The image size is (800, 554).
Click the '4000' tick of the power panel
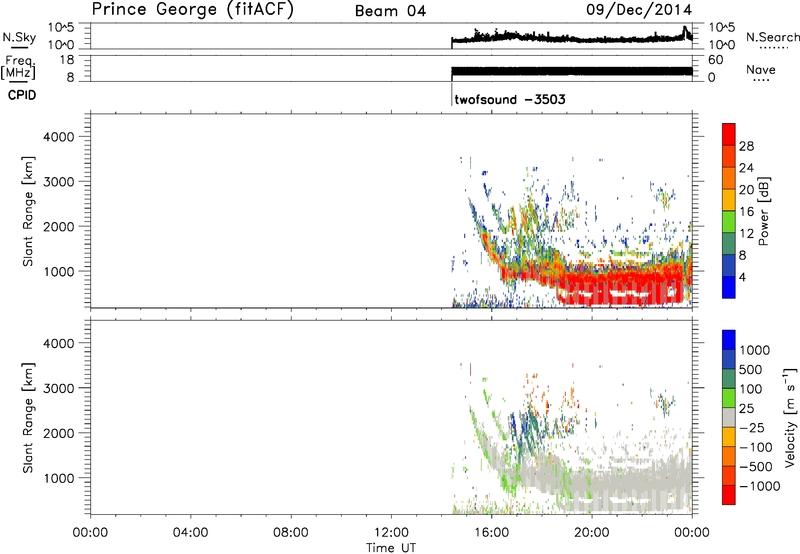pyautogui.click(x=59, y=137)
